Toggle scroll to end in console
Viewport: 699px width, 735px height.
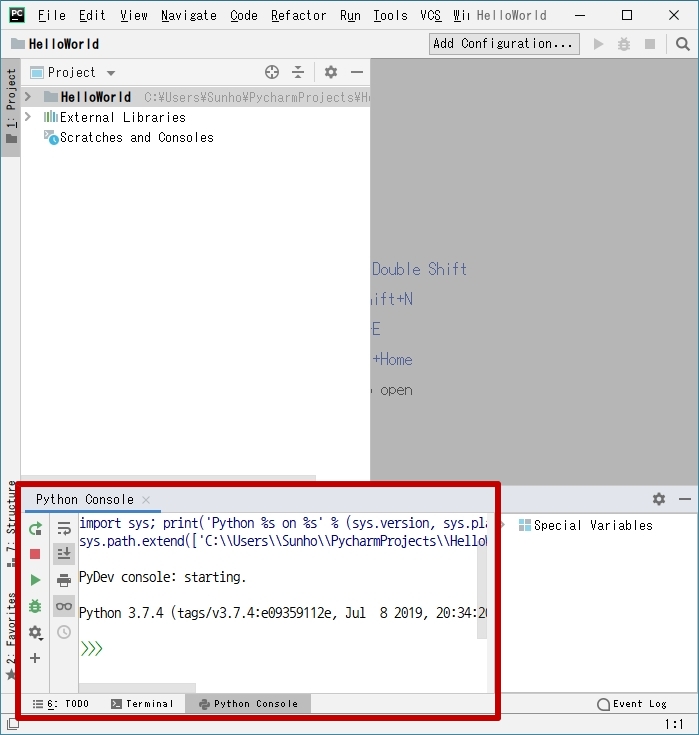pos(64,554)
